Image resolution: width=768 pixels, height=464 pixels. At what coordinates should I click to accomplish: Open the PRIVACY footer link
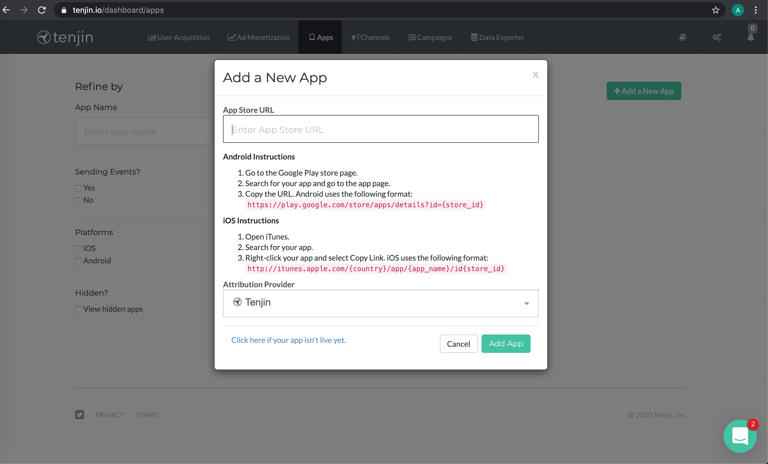(x=110, y=415)
